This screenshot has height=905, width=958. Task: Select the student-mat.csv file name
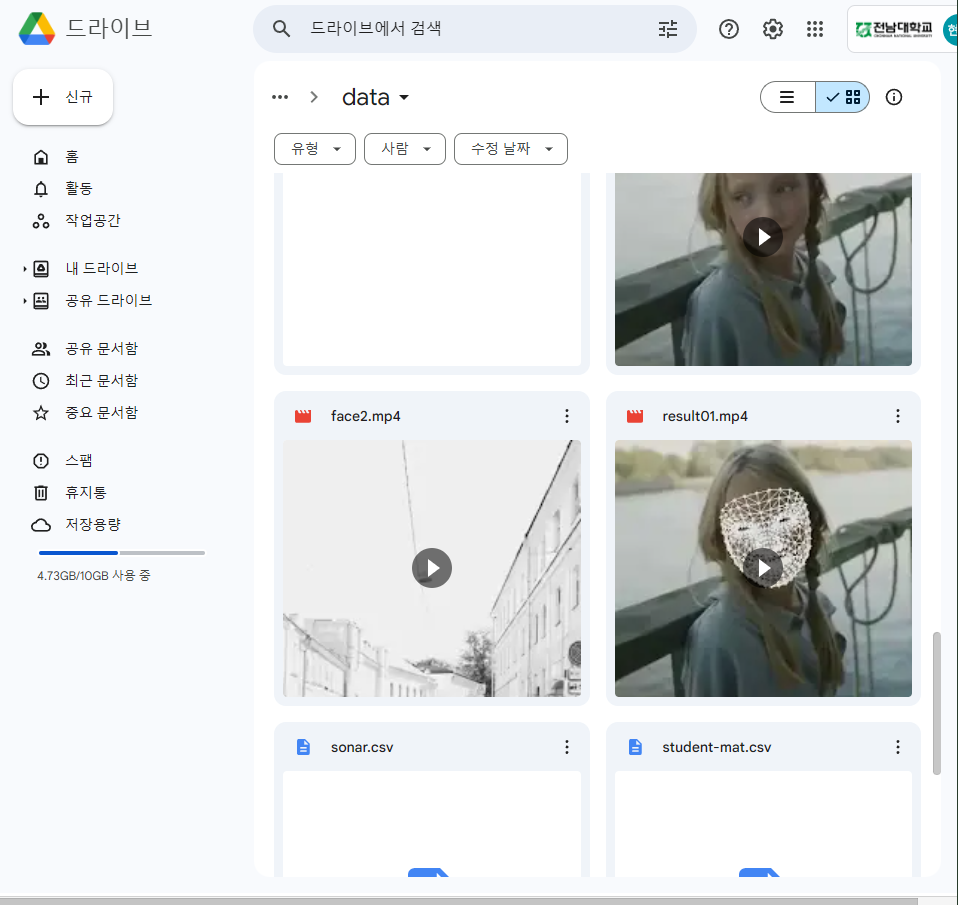point(717,747)
